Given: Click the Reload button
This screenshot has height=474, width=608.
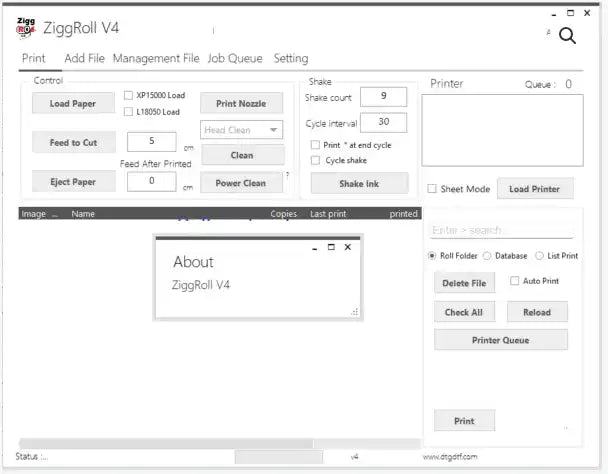Looking at the screenshot, I should 537,312.
